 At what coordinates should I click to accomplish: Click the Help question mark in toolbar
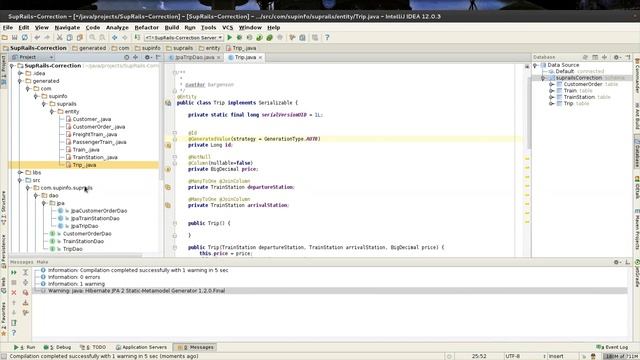coord(327,38)
